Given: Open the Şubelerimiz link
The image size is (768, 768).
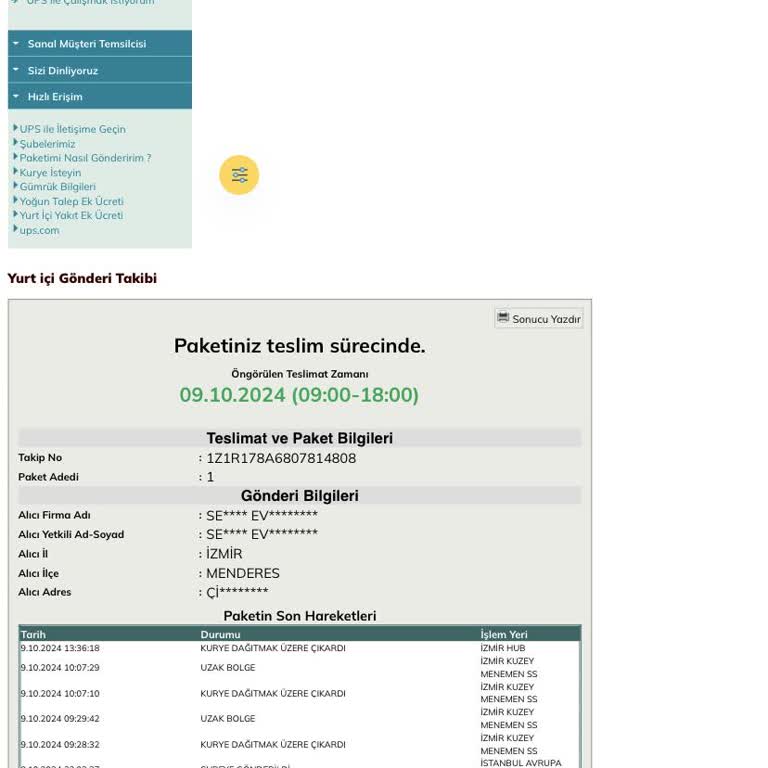Looking at the screenshot, I should (x=48, y=144).
